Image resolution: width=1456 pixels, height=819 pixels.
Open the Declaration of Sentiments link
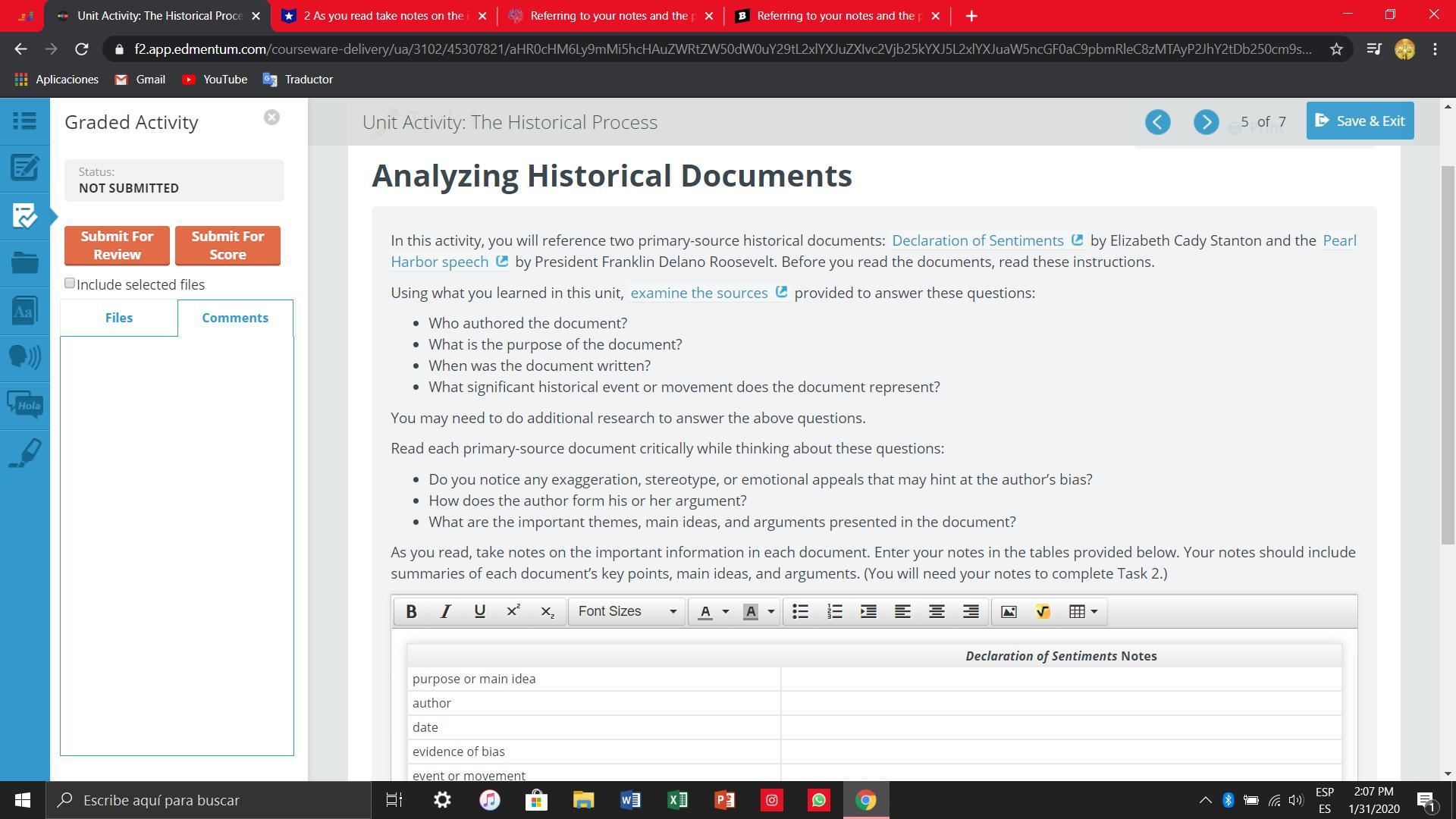pyautogui.click(x=977, y=240)
